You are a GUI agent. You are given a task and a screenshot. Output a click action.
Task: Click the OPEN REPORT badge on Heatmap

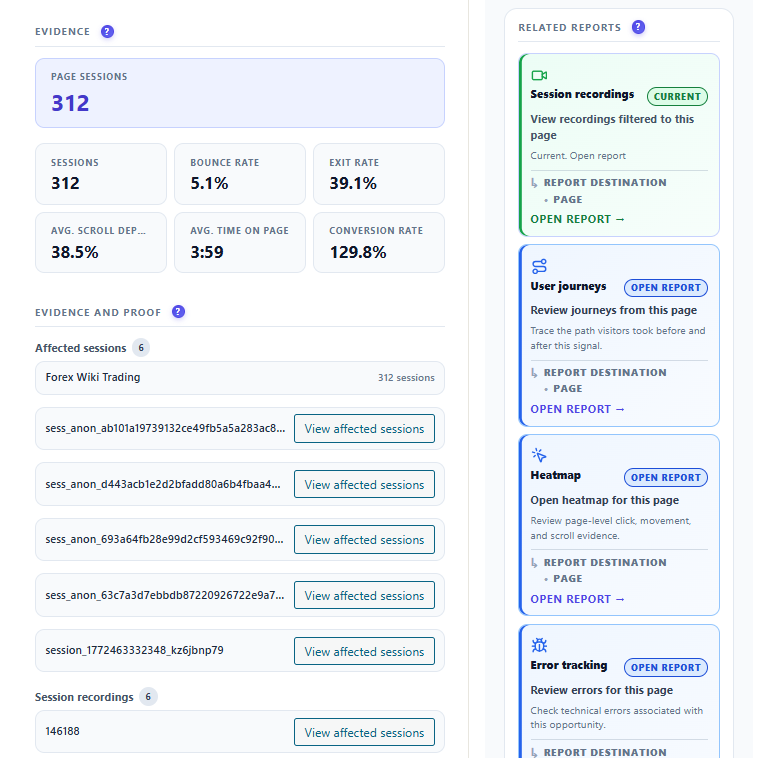[x=666, y=477]
